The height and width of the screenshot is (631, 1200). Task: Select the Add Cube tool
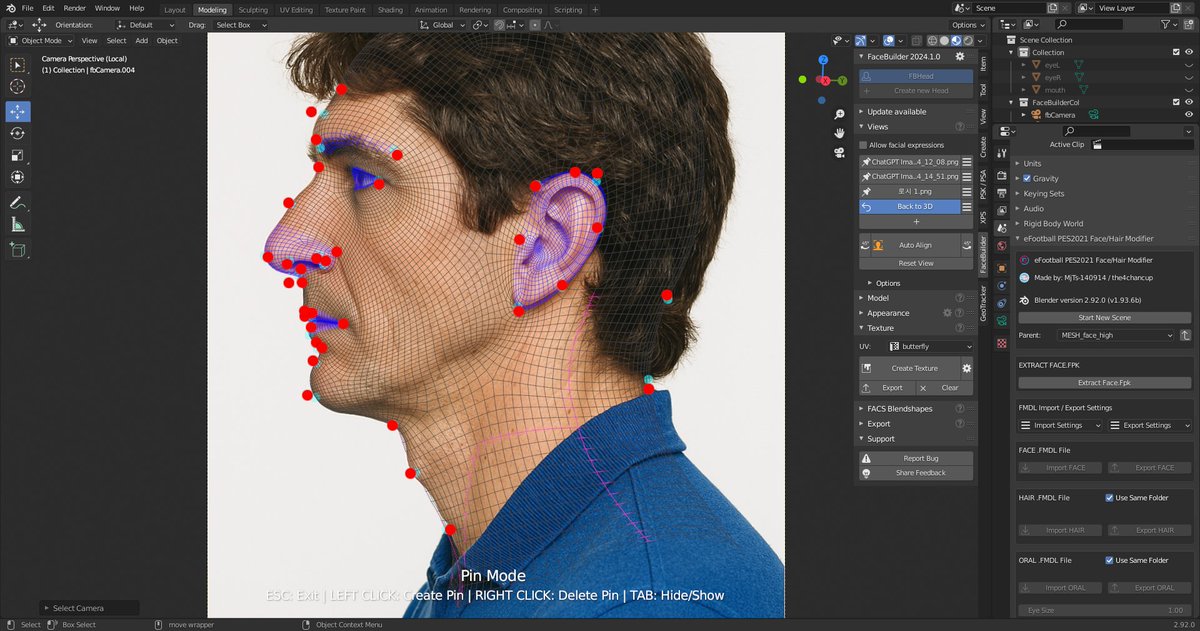[x=18, y=250]
